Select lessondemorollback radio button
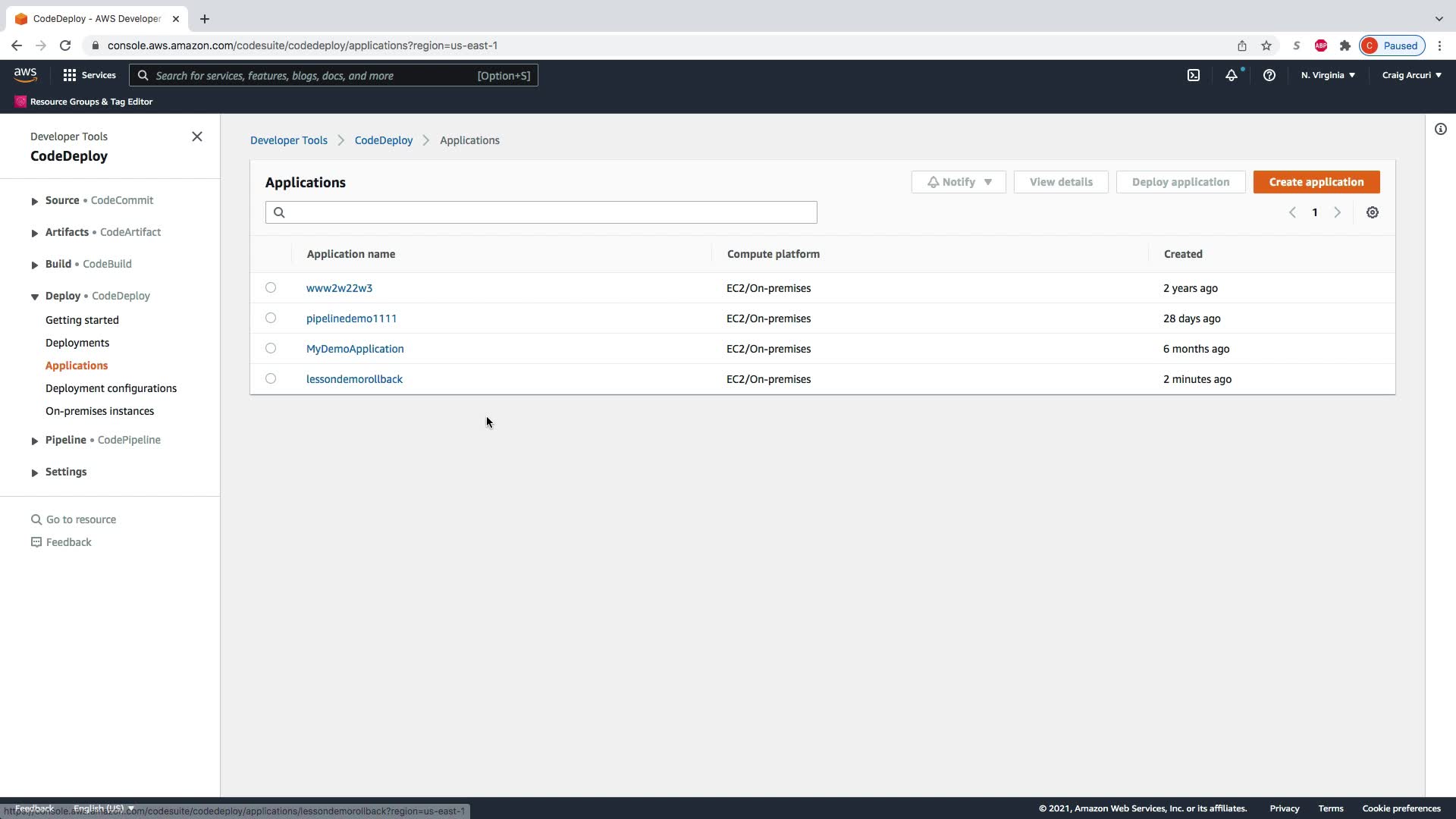Screen dimensions: 1456x819 (x=271, y=378)
